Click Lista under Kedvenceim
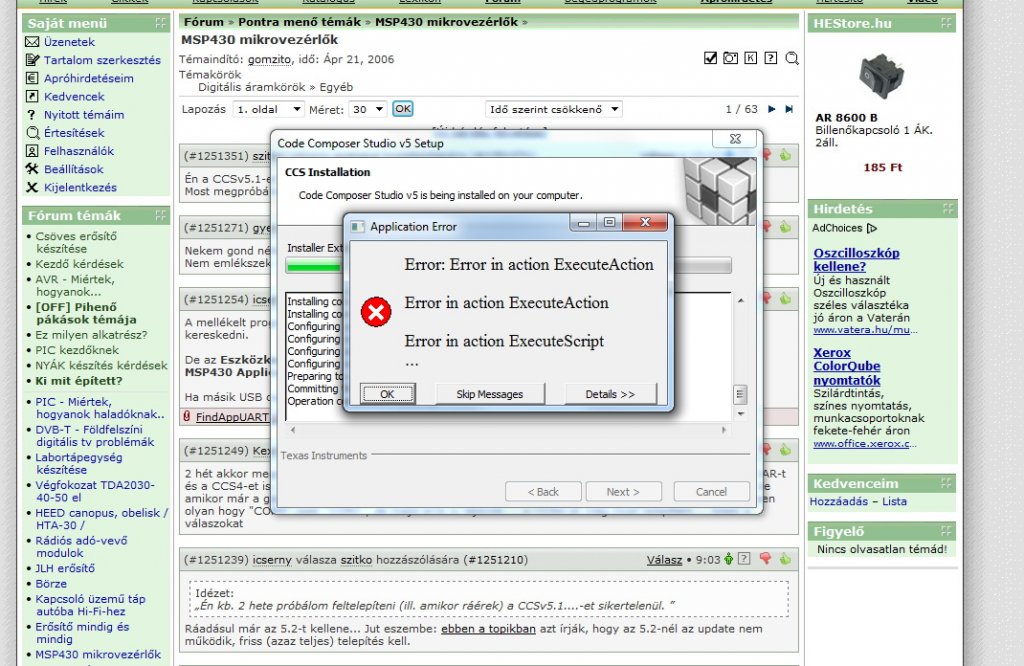Image resolution: width=1024 pixels, height=666 pixels. click(x=894, y=501)
